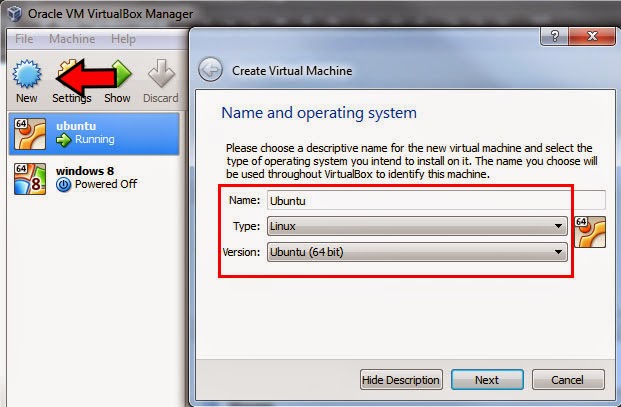621x407 pixels.
Task: Open the Type dropdown showing Linux
Action: pyautogui.click(x=417, y=226)
